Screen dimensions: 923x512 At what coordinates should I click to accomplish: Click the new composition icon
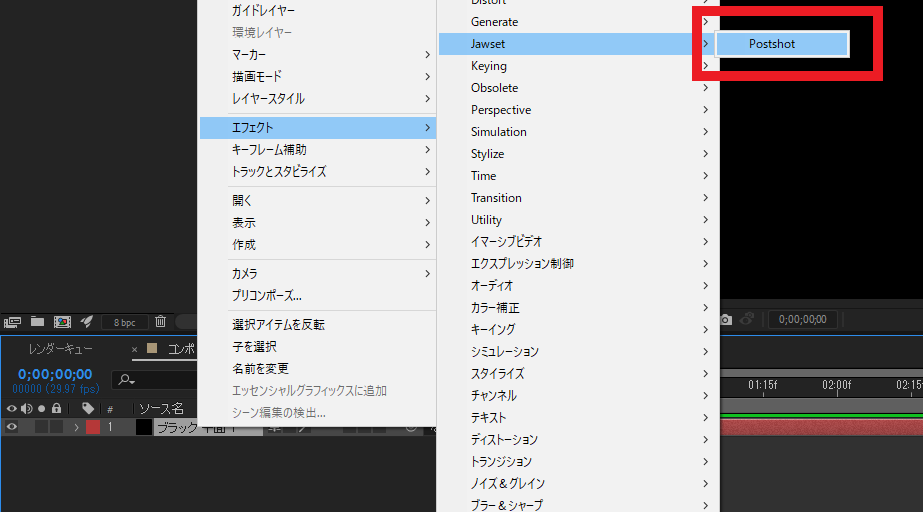[x=62, y=322]
